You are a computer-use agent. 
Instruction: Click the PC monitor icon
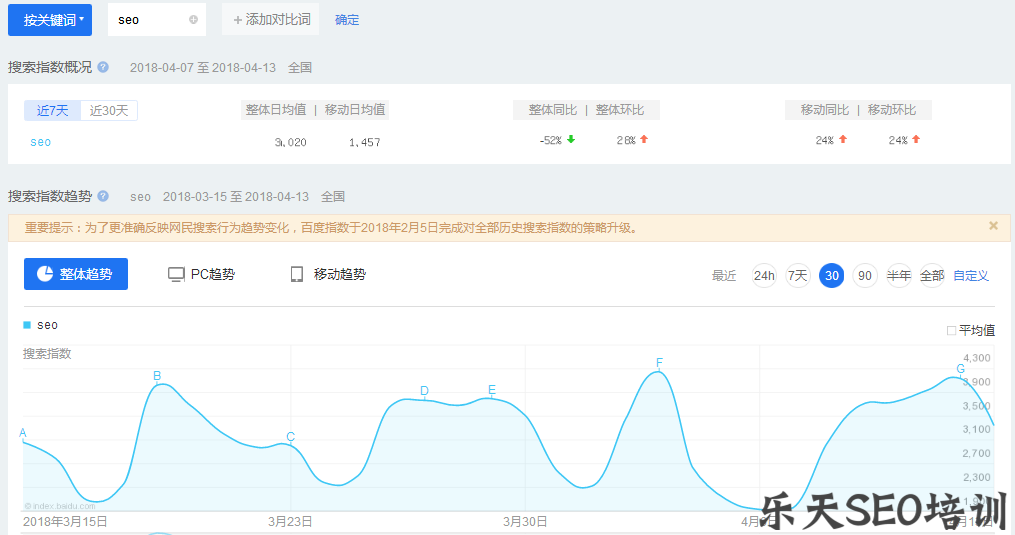(x=176, y=275)
